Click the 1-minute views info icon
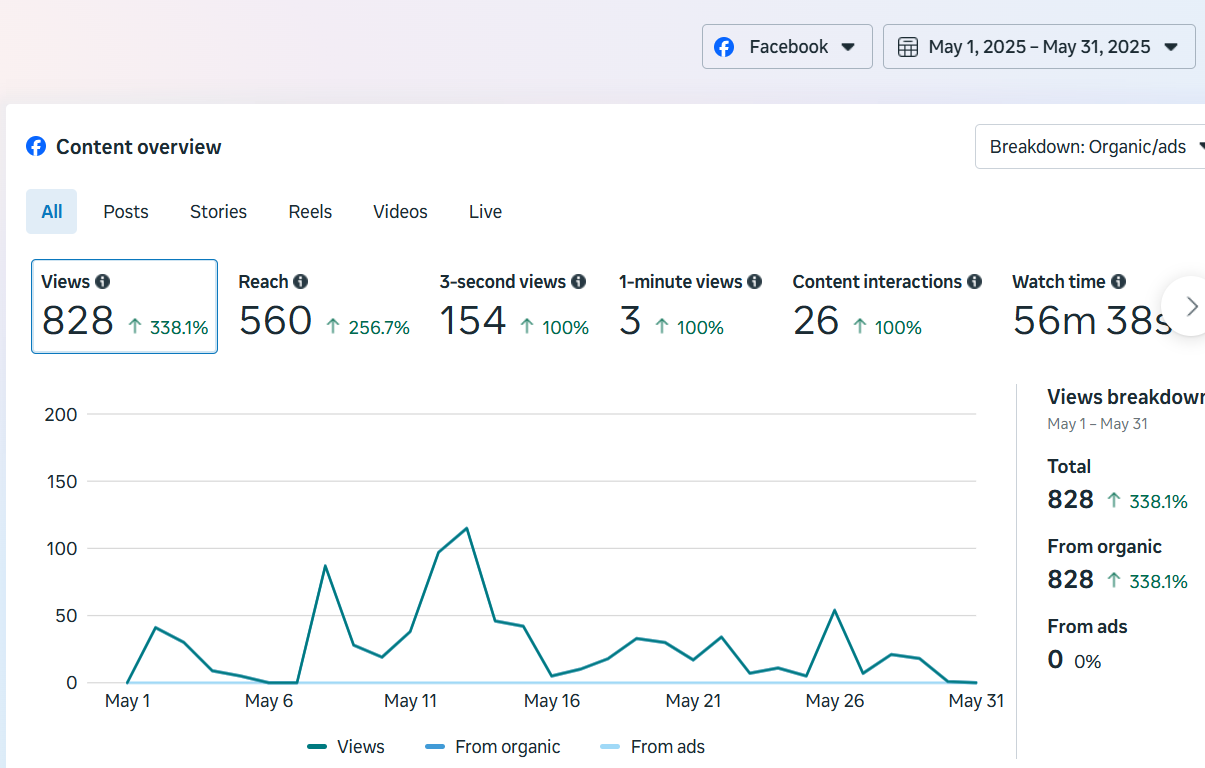Viewport: 1205px width, 768px height. click(x=754, y=282)
